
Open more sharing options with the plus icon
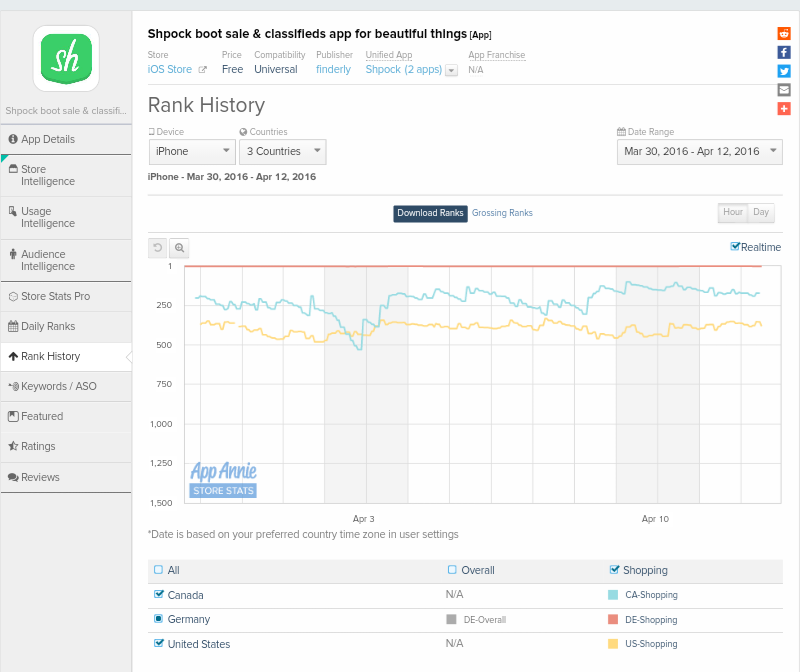click(x=784, y=108)
